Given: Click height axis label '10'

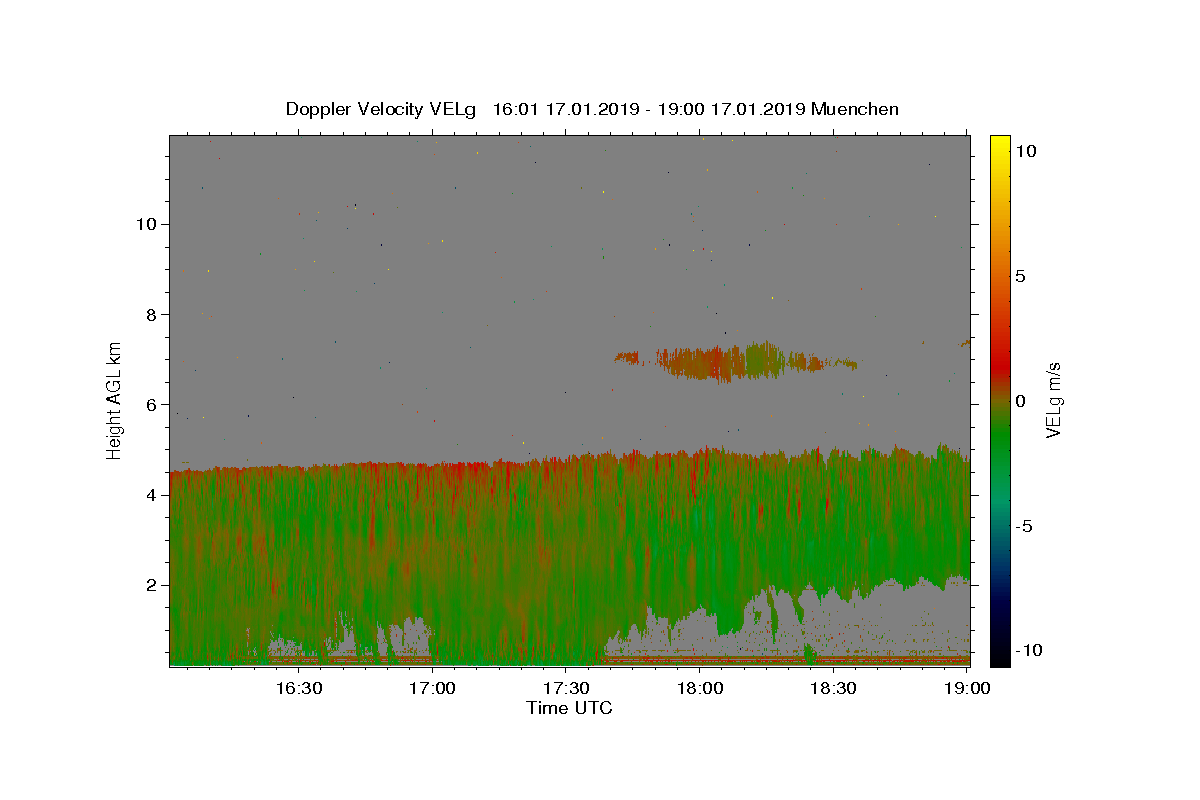Looking at the screenshot, I should (x=145, y=224).
